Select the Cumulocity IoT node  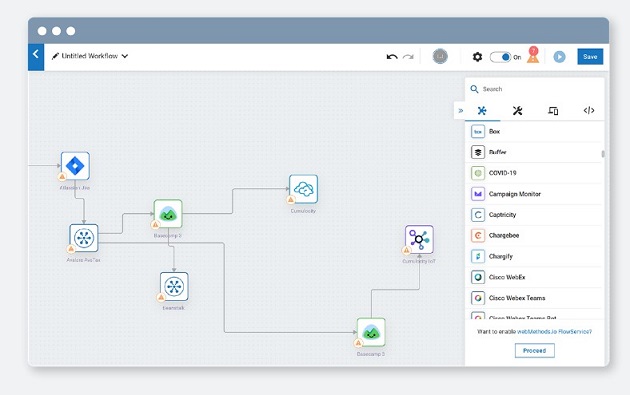pos(419,239)
